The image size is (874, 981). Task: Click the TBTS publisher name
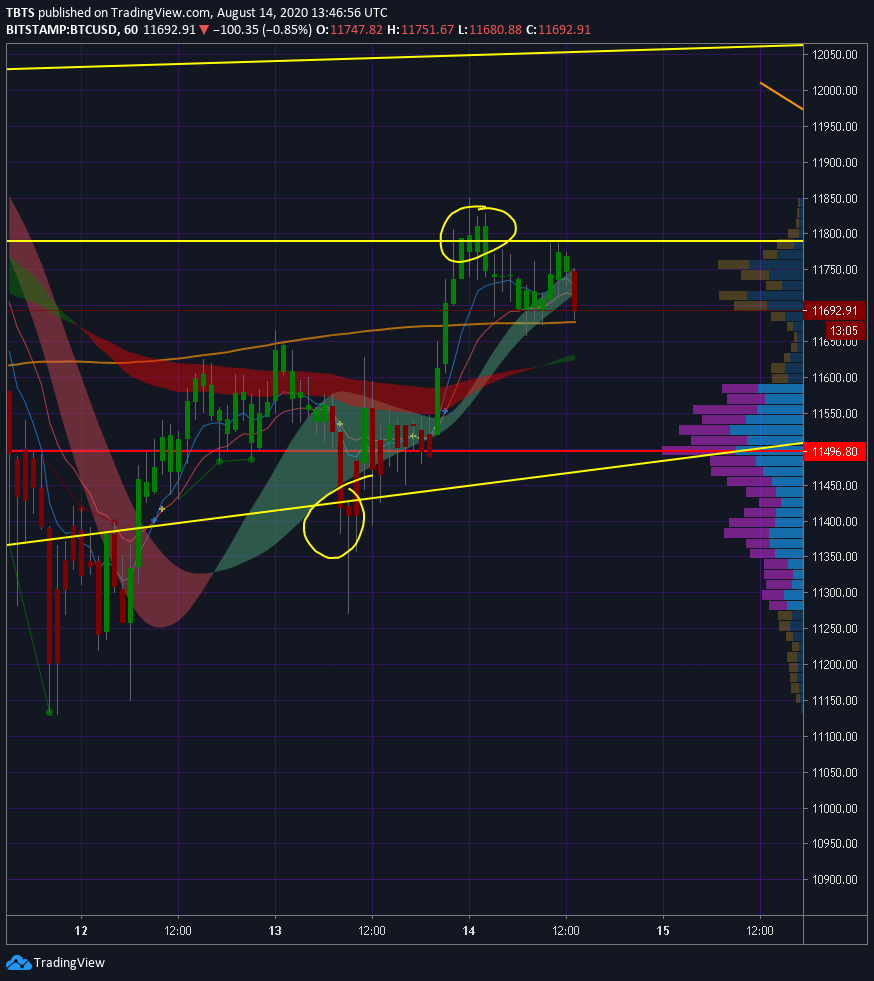point(20,13)
